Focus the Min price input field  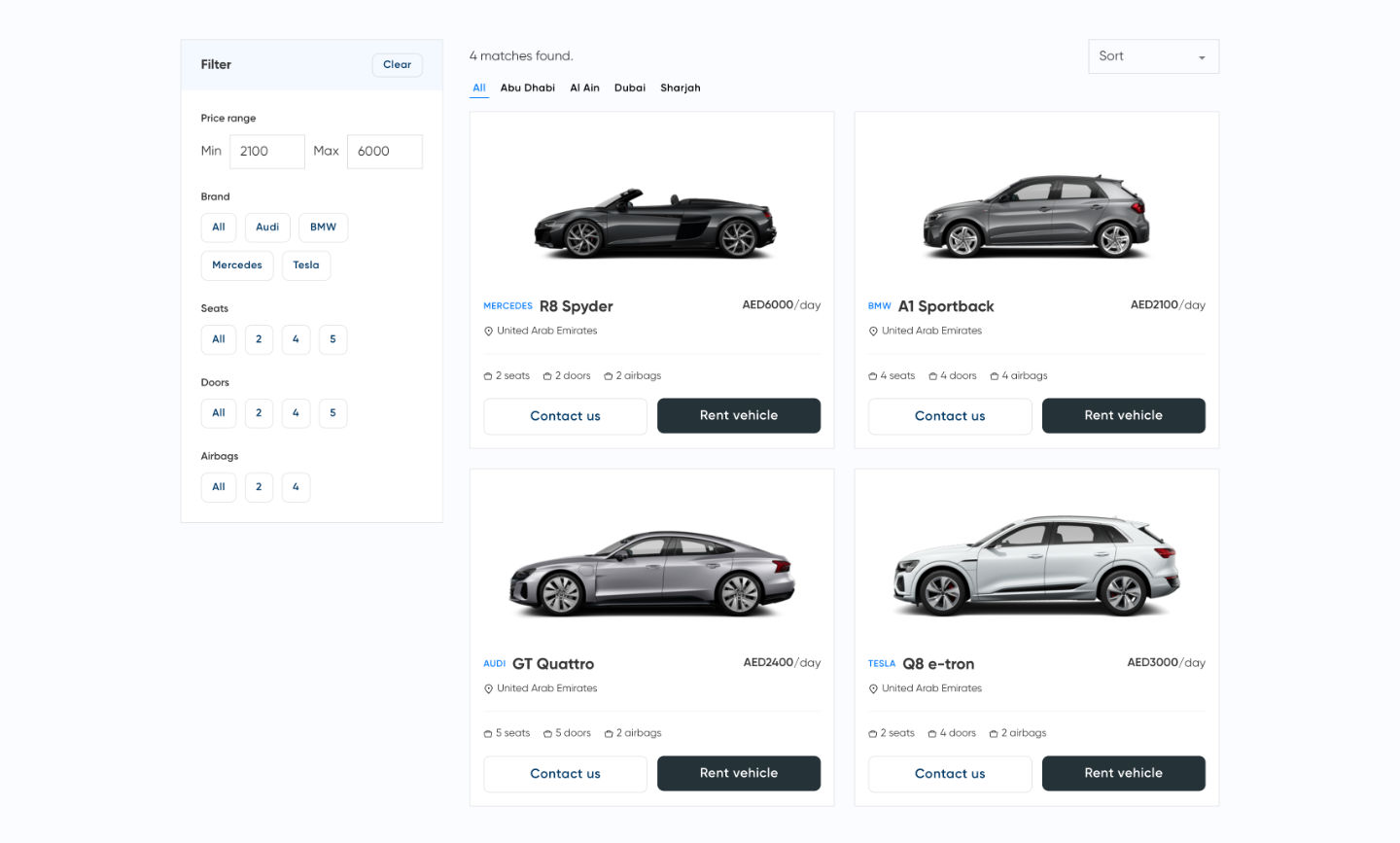[266, 152]
